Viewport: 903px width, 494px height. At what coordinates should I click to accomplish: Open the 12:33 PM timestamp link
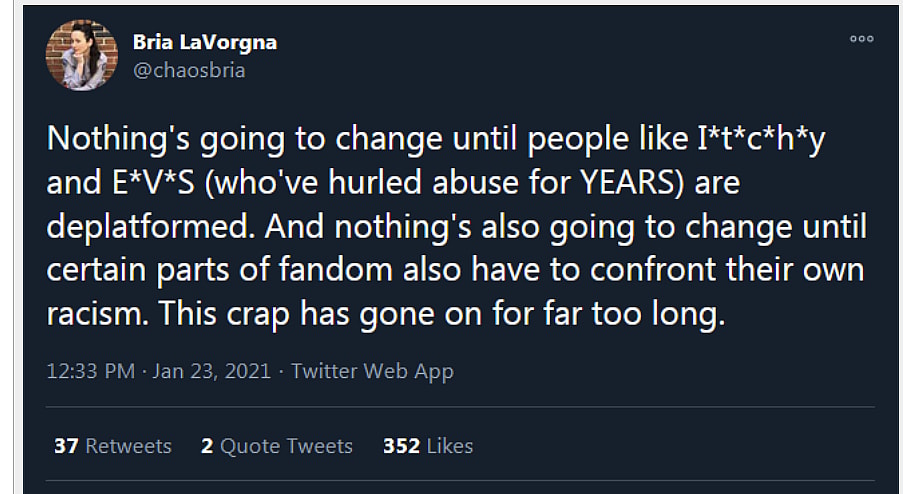pos(90,370)
